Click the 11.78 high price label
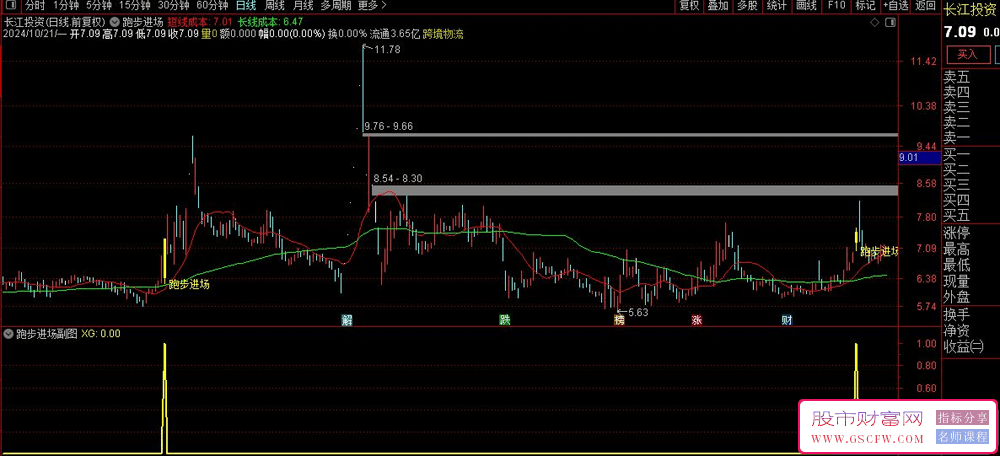1000x456 pixels. [x=387, y=49]
